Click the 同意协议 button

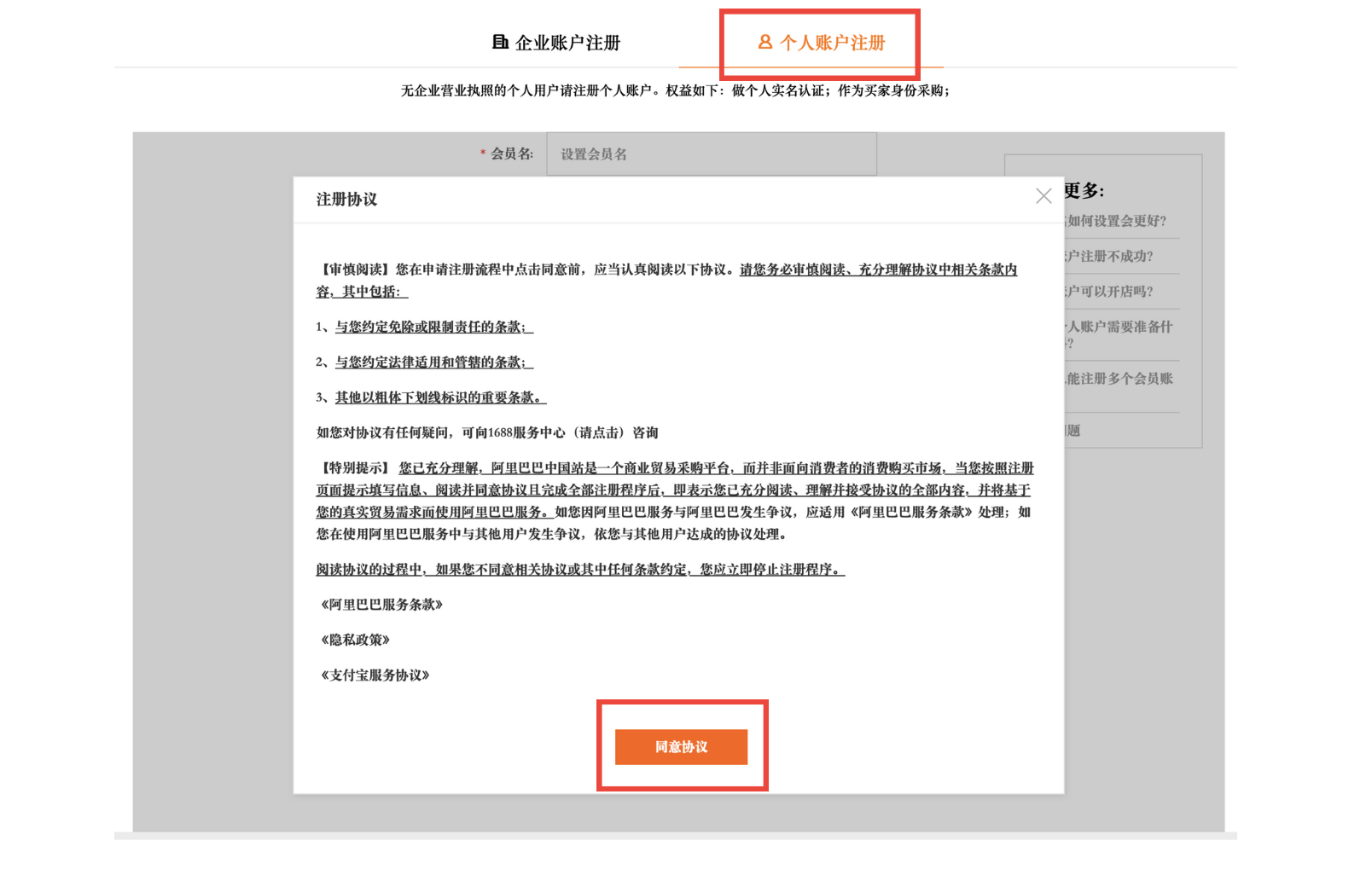(681, 747)
